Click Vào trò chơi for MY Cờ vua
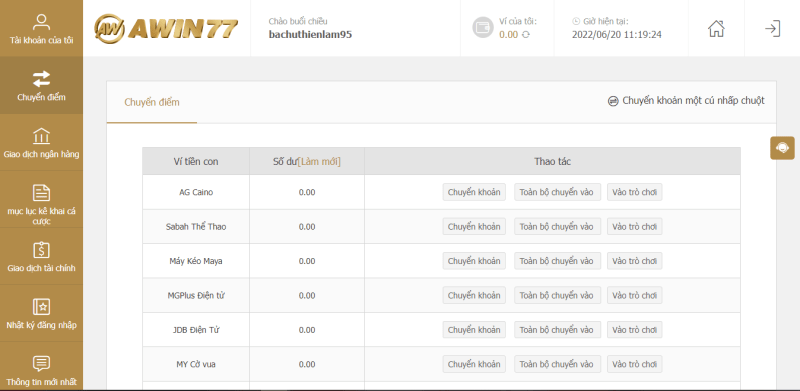 pos(634,364)
